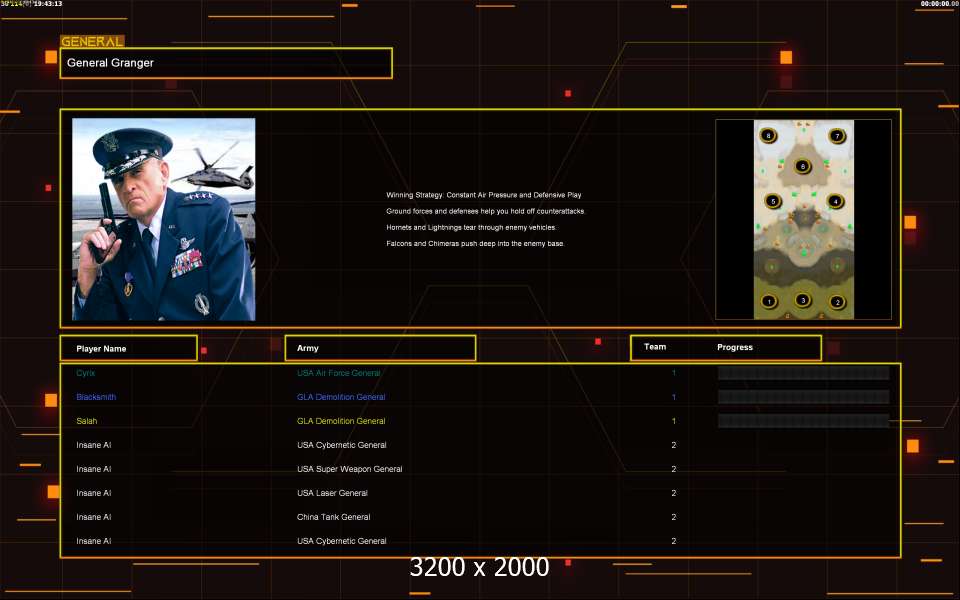
Task: Click Salah's loading progress bar
Action: tap(803, 421)
